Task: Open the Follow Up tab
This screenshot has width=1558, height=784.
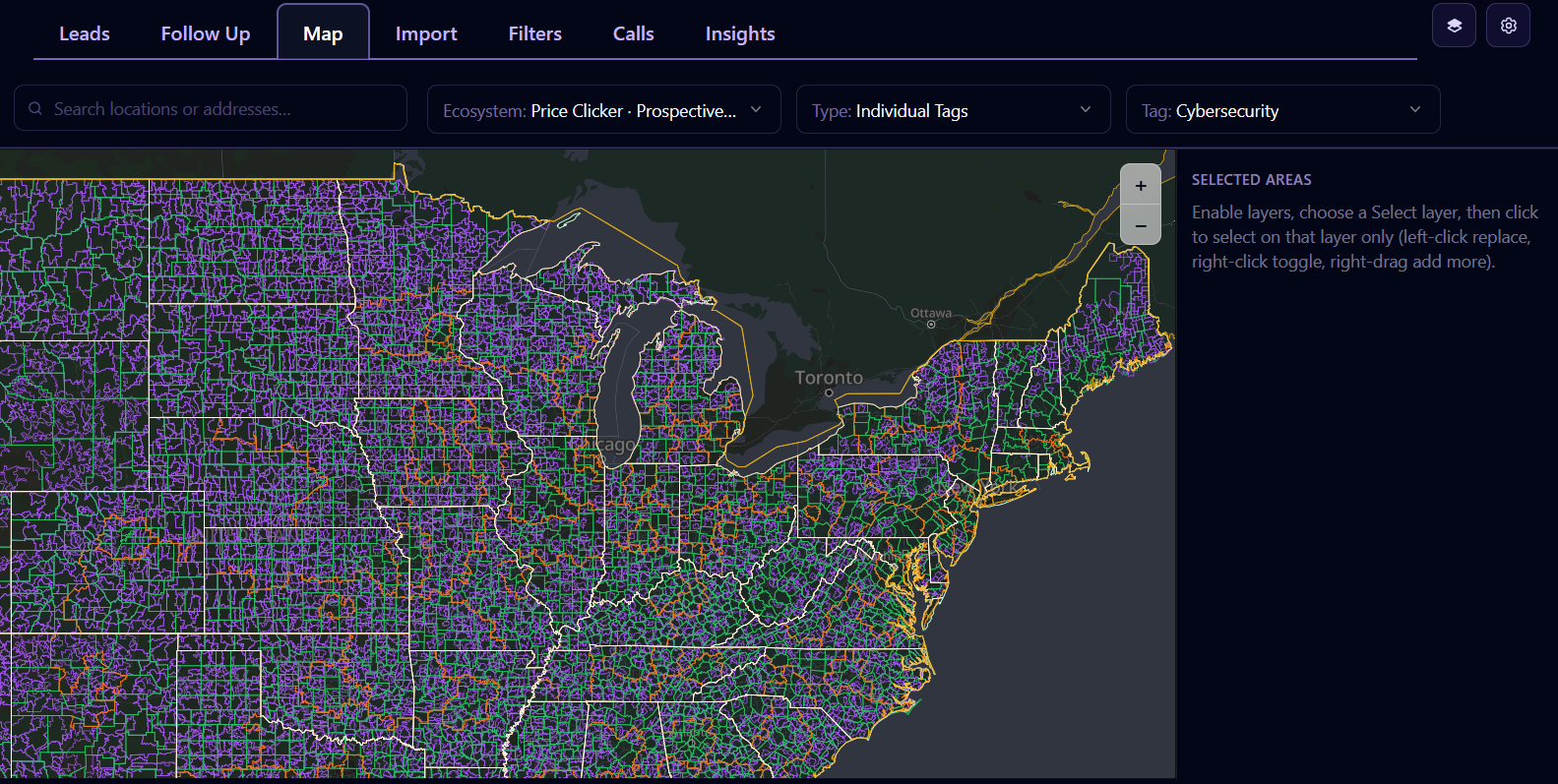Action: (206, 33)
